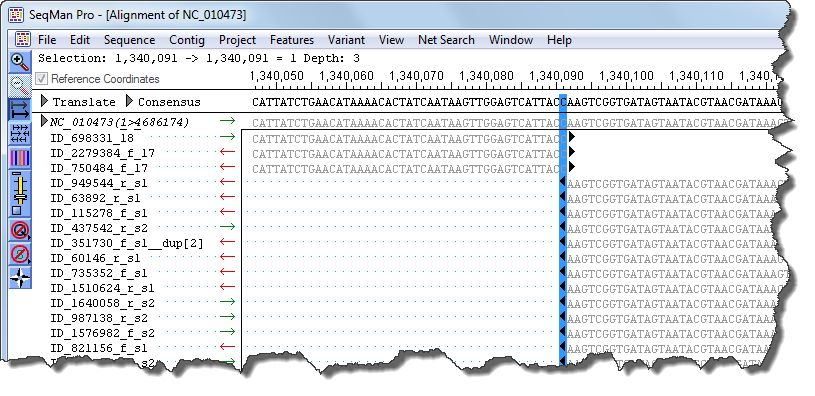Screen dimensions: 815x396
Task: Select read ID_351730_f_s1__dup[2]
Action: pyautogui.click(x=127, y=243)
